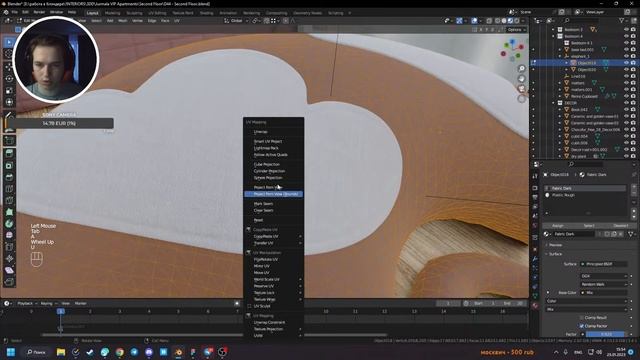
Task: Adjust the Factor slider value
Action: 605,334
